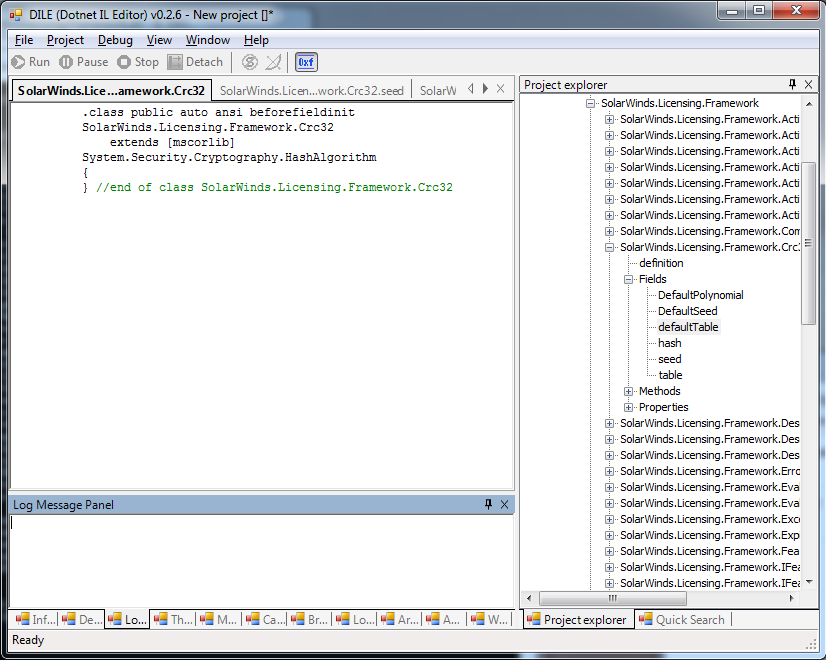Image resolution: width=826 pixels, height=660 pixels.
Task: Click the crossed-arrow icon beside the 0xf button
Action: pos(273,62)
